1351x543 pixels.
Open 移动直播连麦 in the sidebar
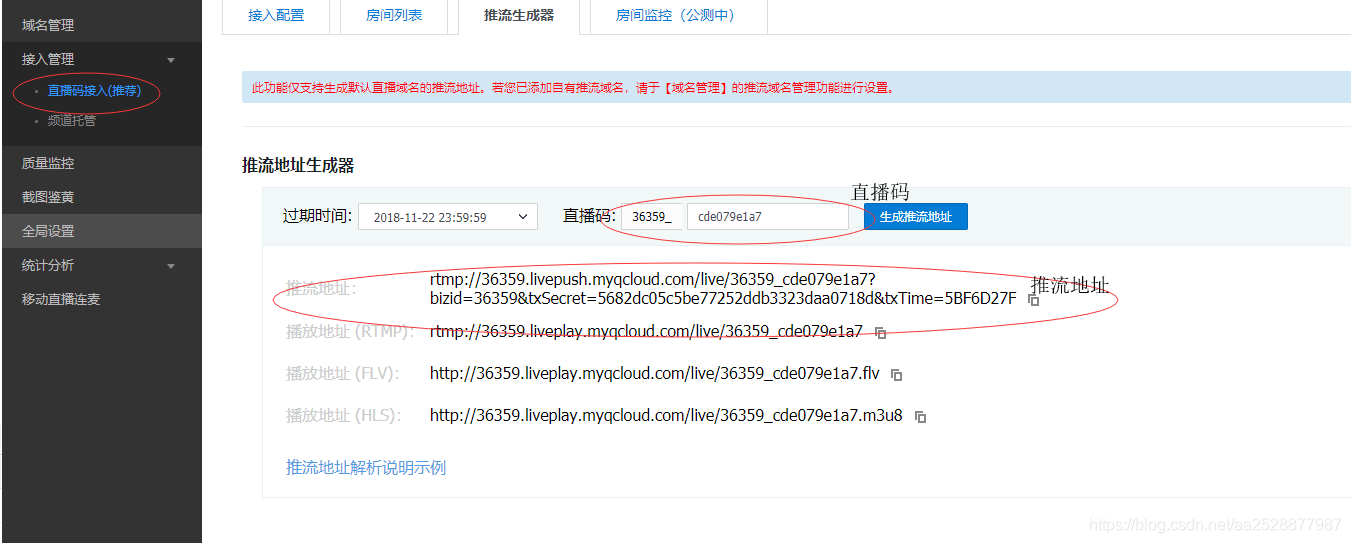click(61, 299)
